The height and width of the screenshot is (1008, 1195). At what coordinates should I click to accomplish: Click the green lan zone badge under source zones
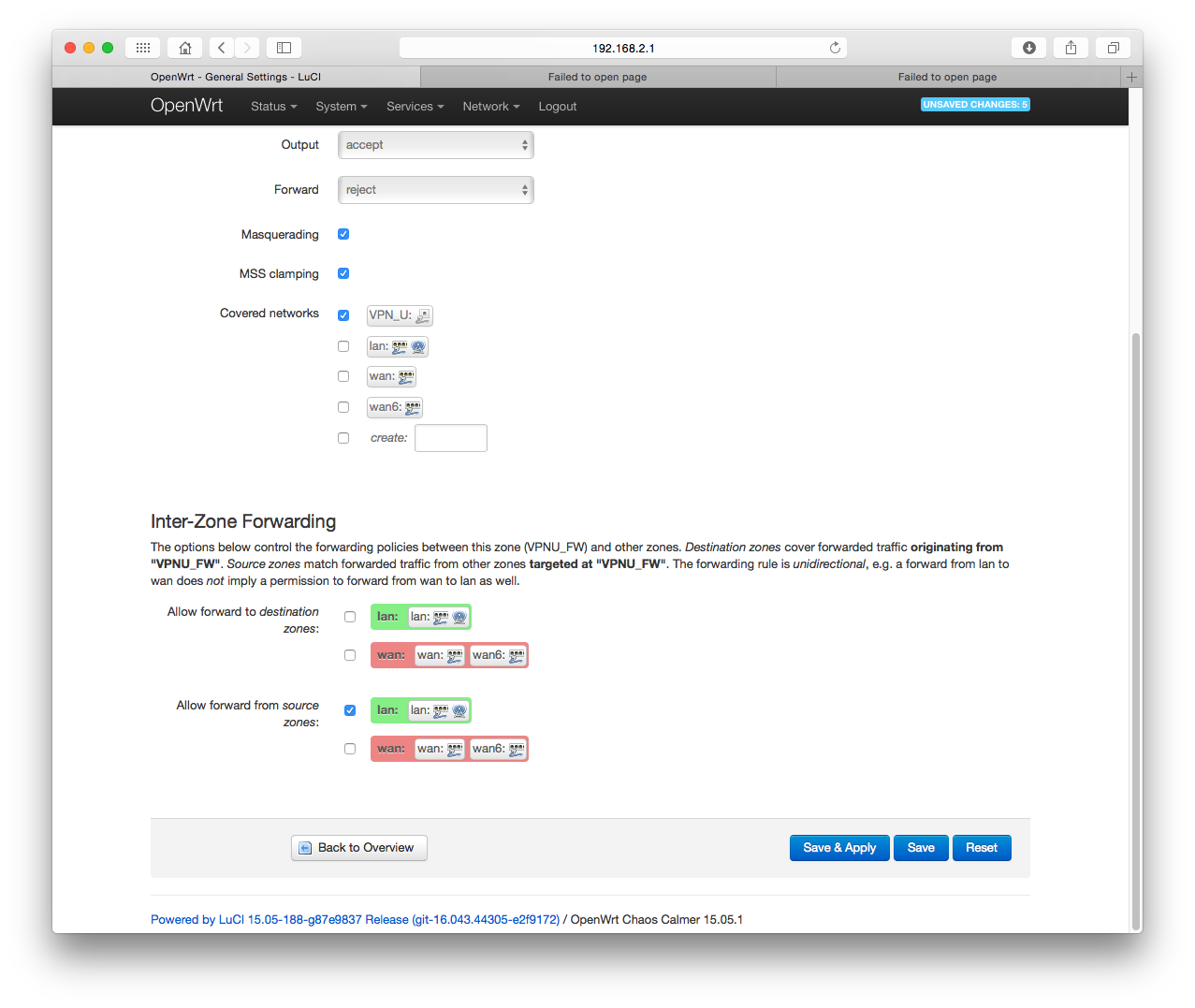point(421,710)
